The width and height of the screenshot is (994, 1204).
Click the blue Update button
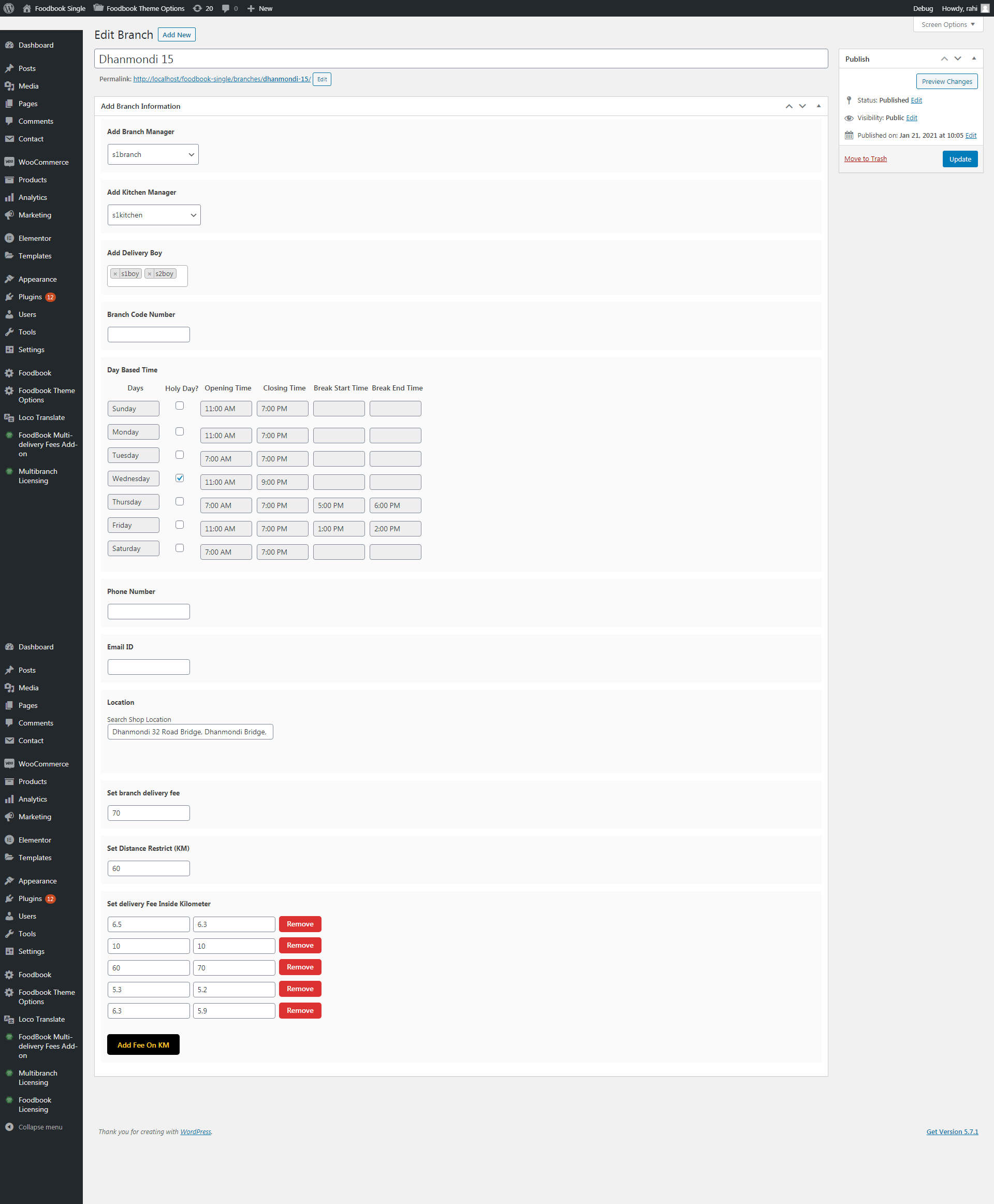click(960, 159)
